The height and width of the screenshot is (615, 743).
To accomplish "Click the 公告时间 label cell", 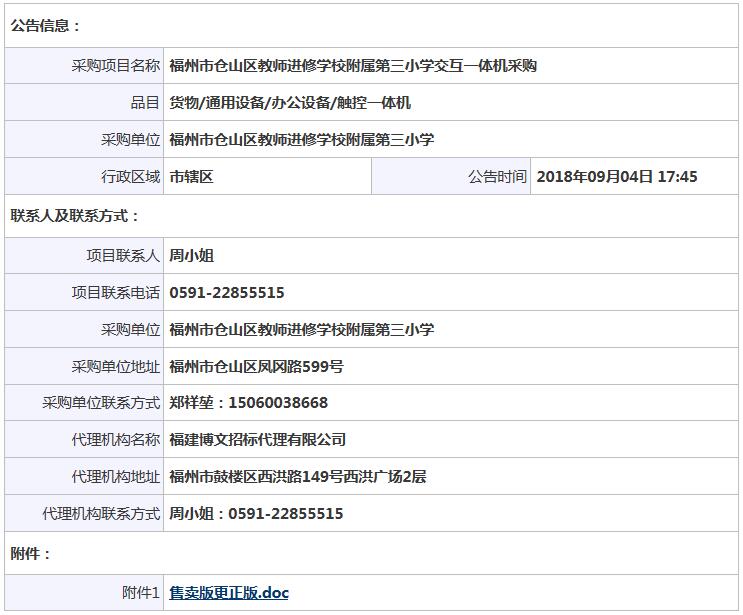I will coord(451,177).
